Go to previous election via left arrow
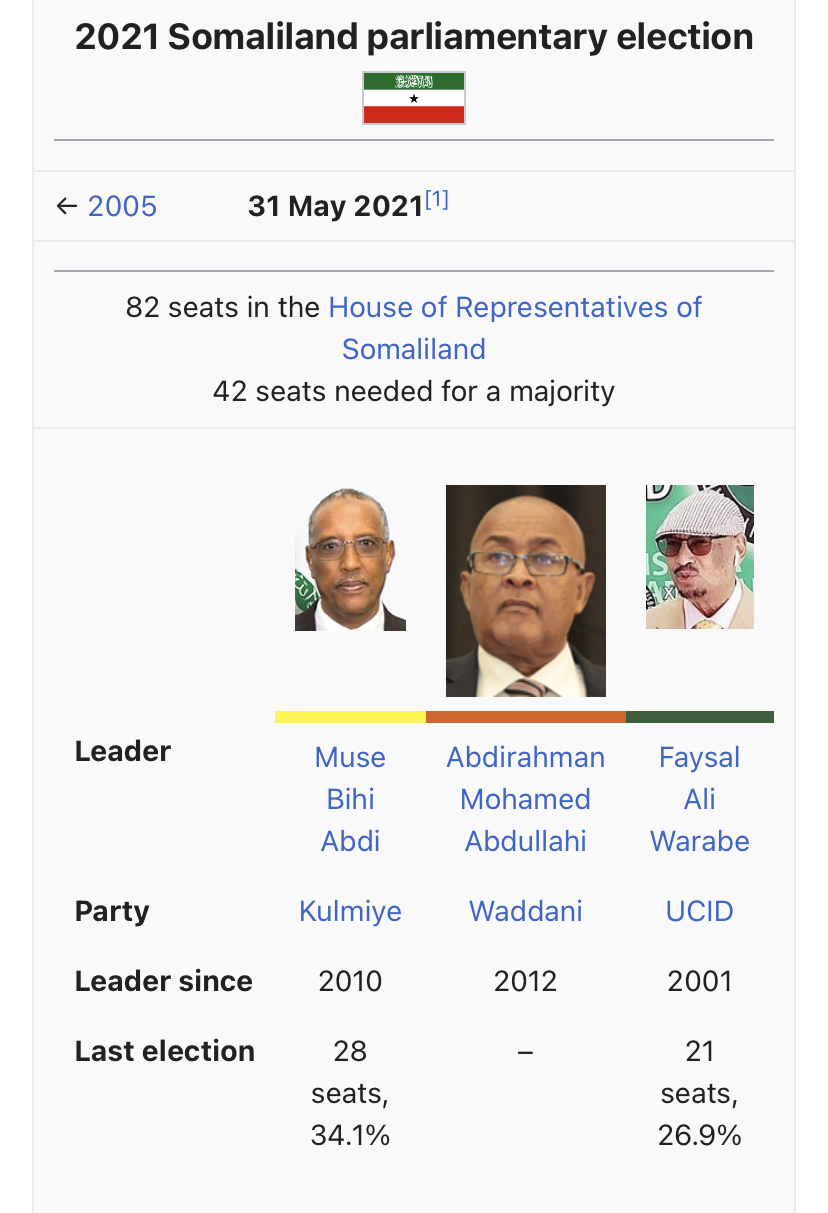The width and height of the screenshot is (828, 1213). tap(67, 206)
